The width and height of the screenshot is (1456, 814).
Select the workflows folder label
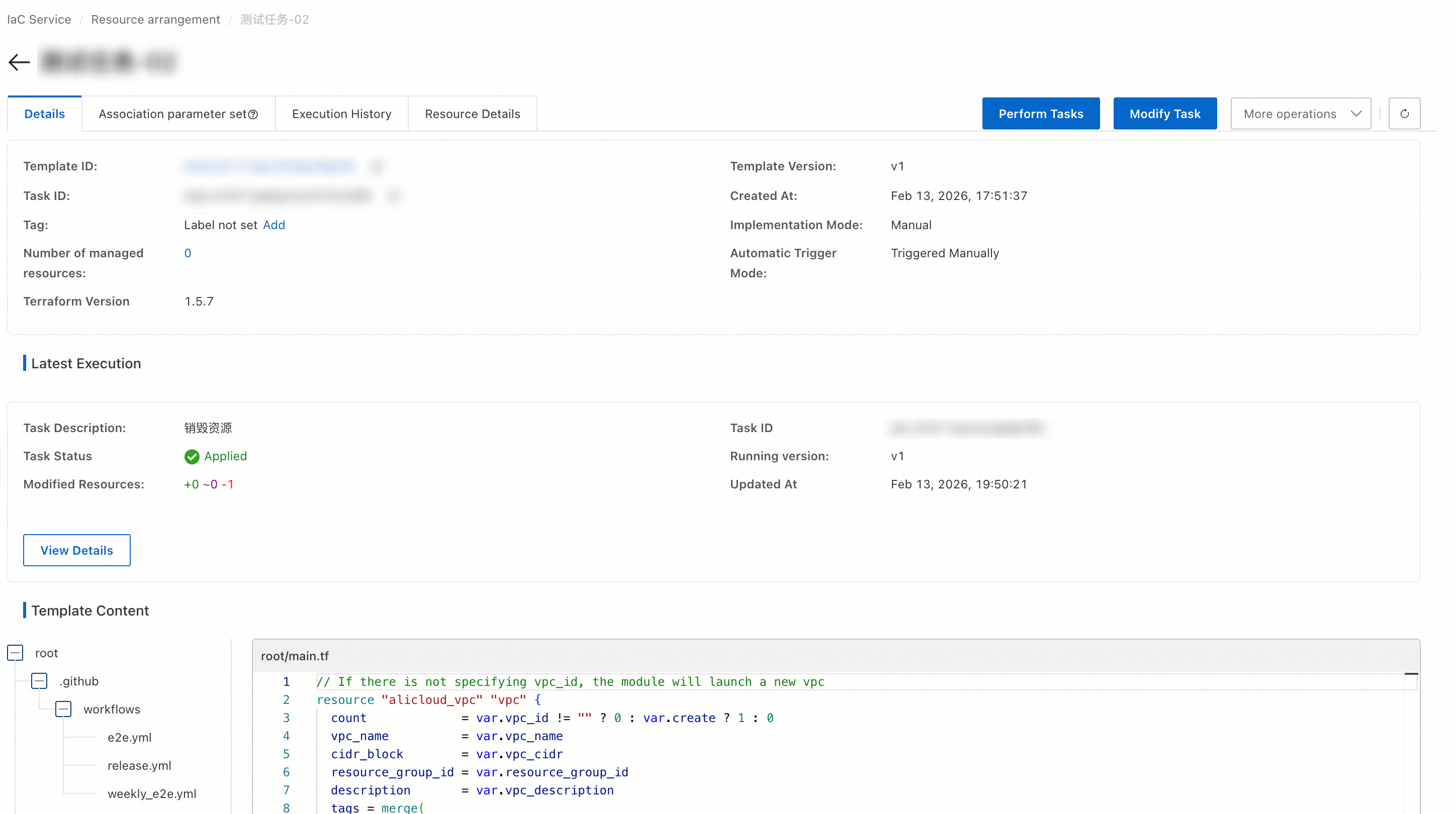[x=112, y=709]
